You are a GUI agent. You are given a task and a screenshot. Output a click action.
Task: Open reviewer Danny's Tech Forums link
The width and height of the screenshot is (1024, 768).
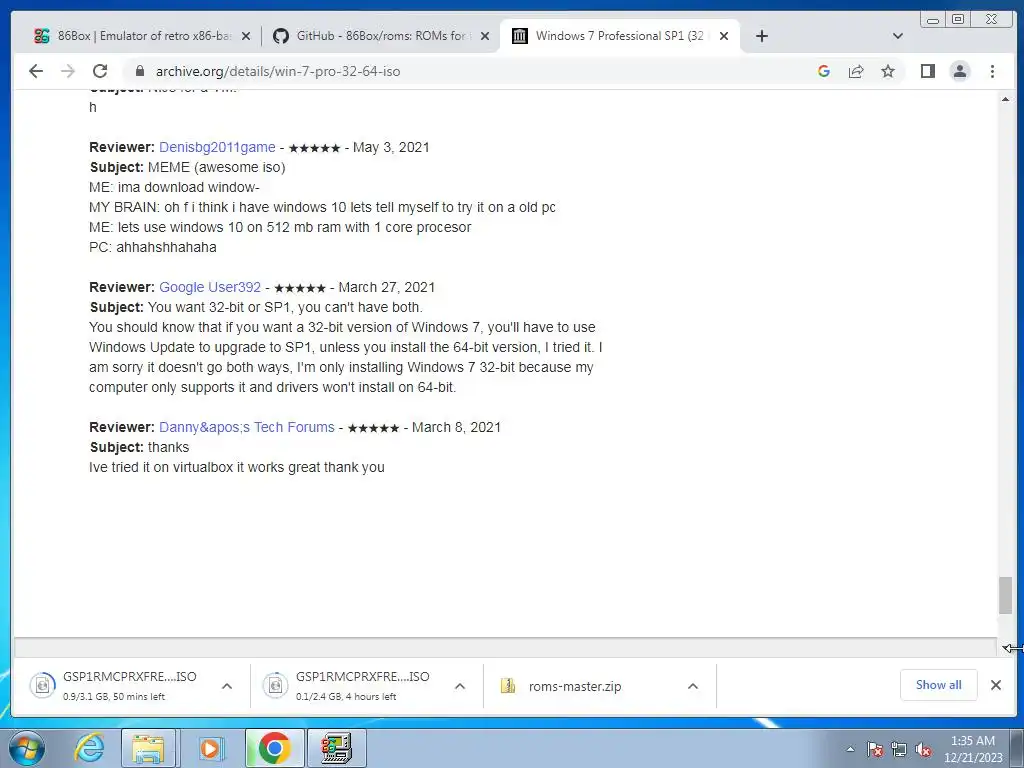pyautogui.click(x=247, y=427)
